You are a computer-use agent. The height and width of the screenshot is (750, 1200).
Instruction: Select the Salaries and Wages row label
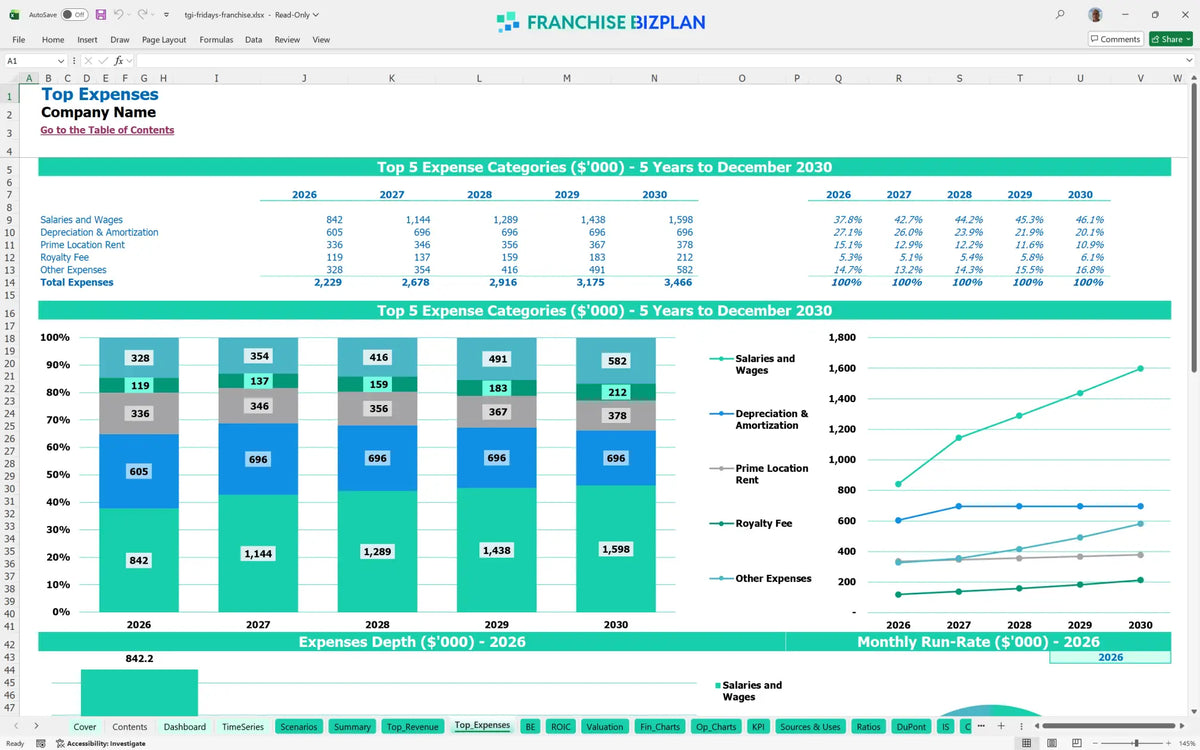tap(81, 220)
